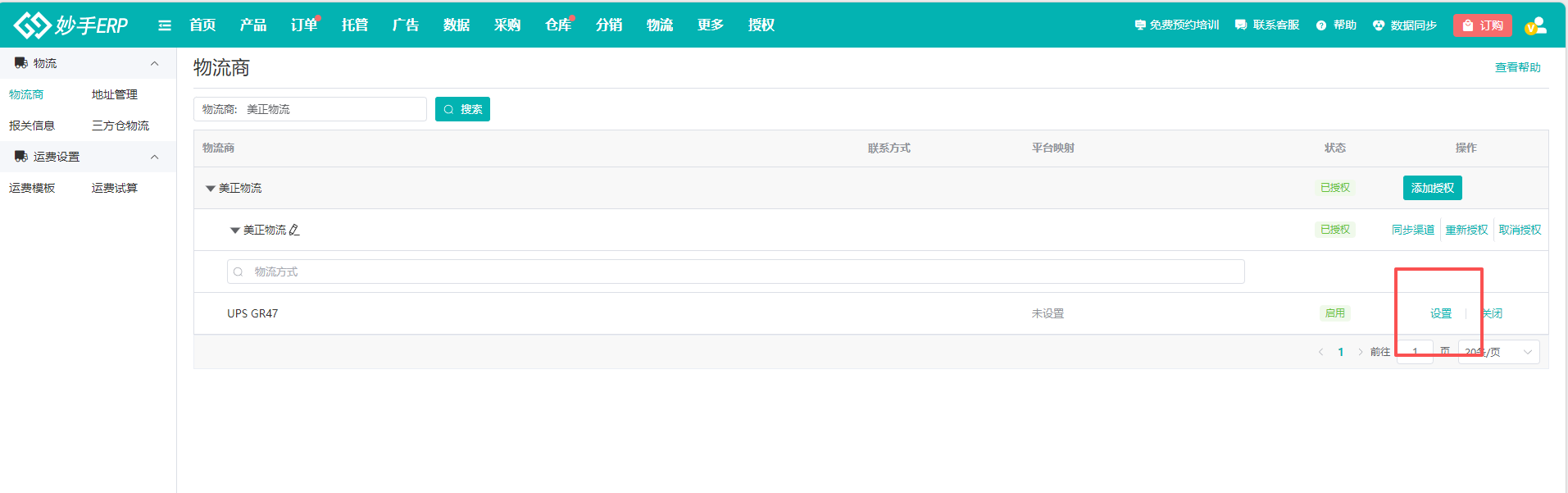
Task: Click the 数据同步 sync icon
Action: pos(1379,25)
